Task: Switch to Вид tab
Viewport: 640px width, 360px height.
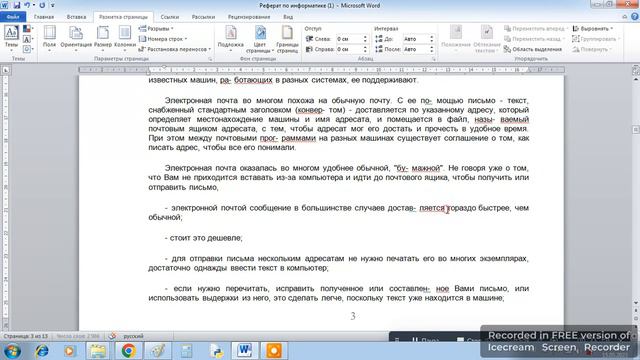Action: tap(288, 17)
